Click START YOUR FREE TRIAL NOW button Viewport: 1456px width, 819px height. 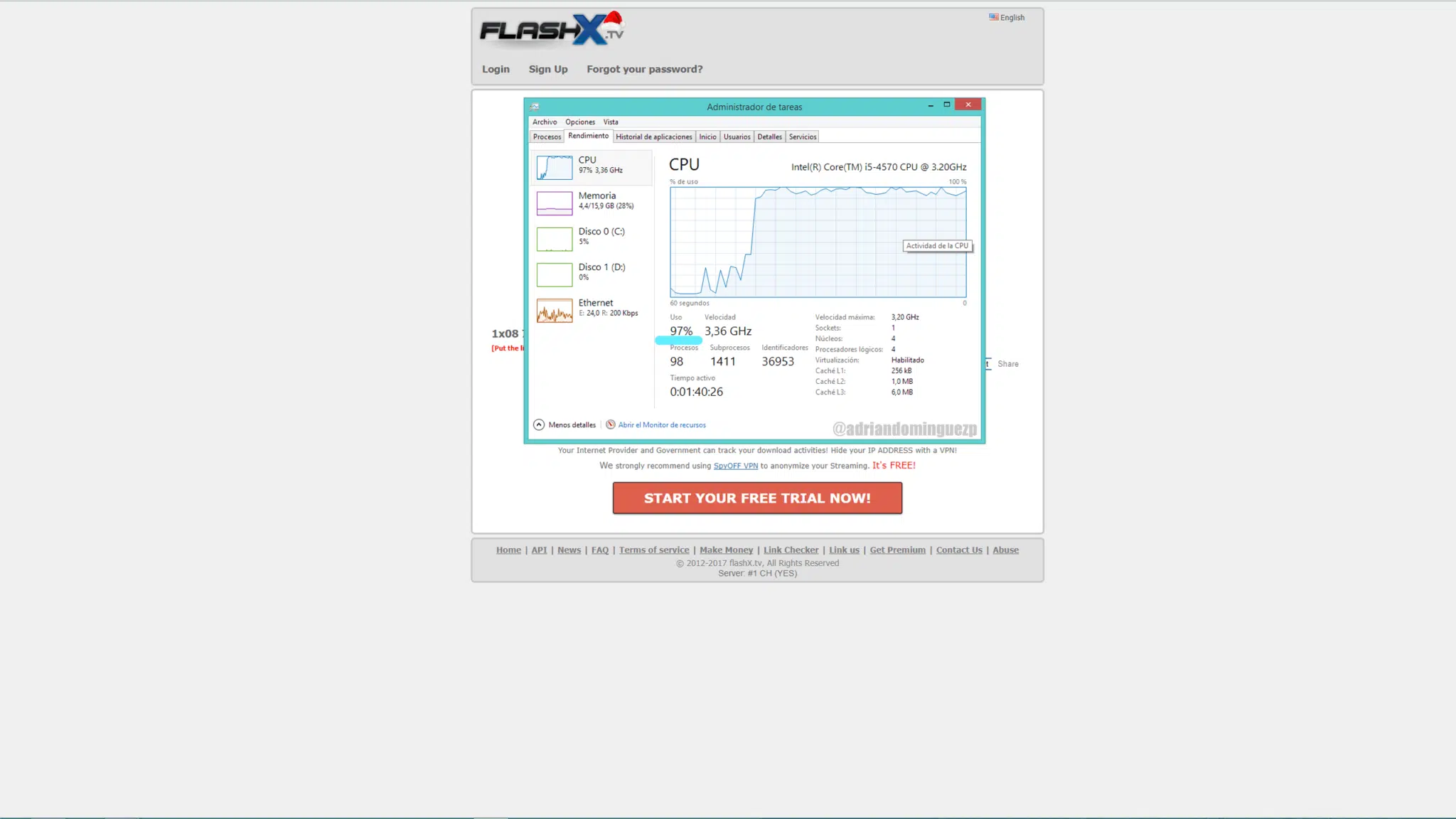[757, 498]
